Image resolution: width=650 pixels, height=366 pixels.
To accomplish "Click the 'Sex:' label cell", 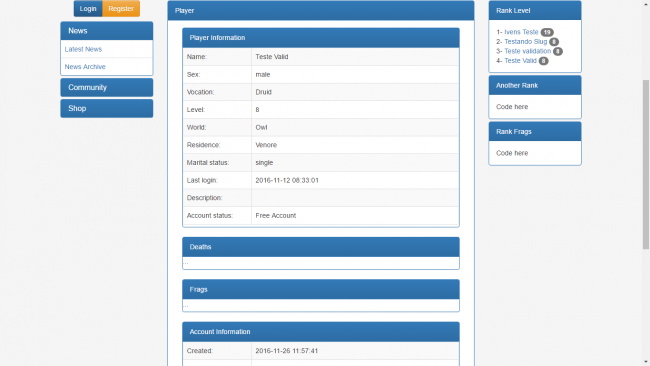I will (217, 75).
